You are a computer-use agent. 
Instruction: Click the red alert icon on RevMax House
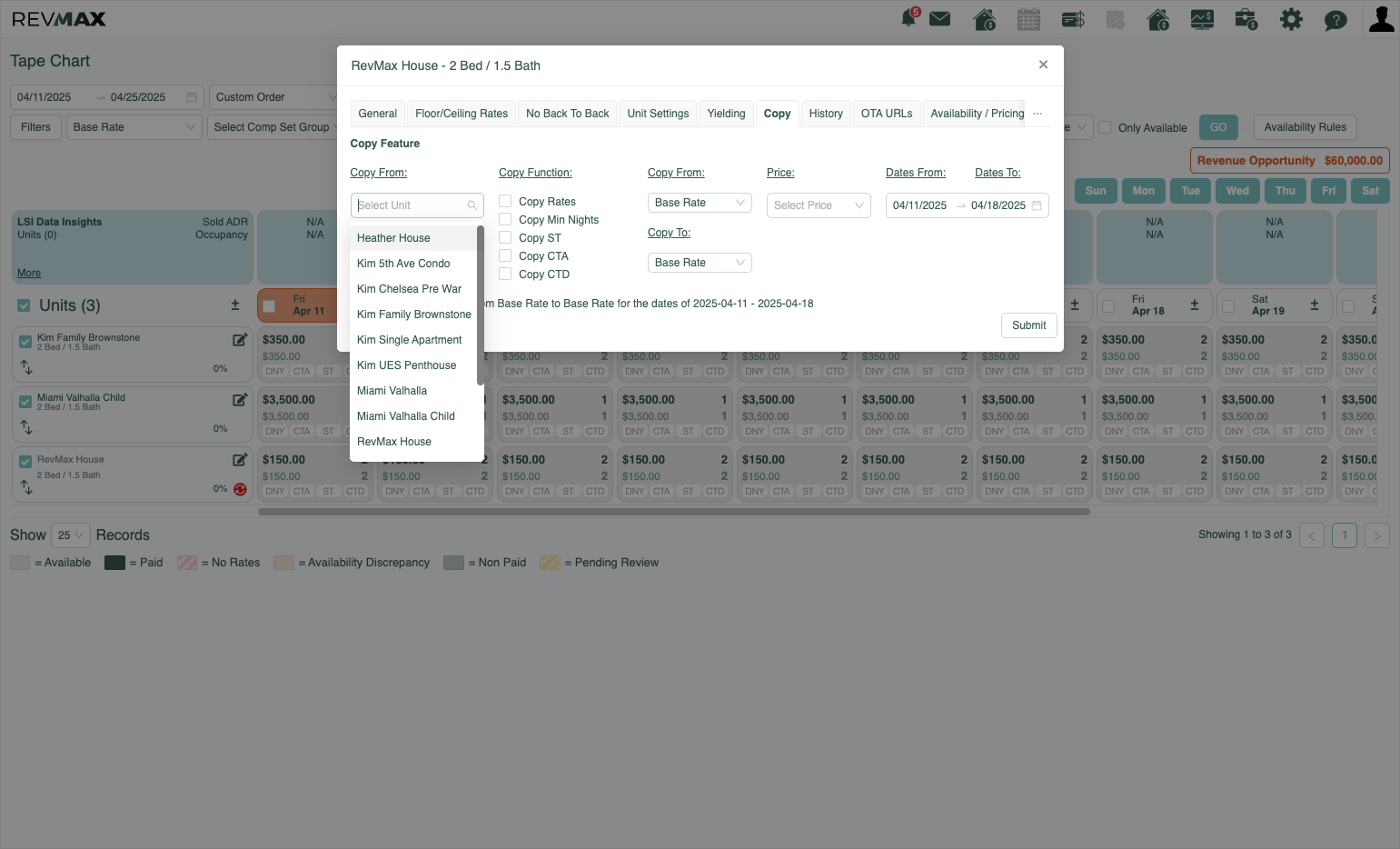coord(240,489)
